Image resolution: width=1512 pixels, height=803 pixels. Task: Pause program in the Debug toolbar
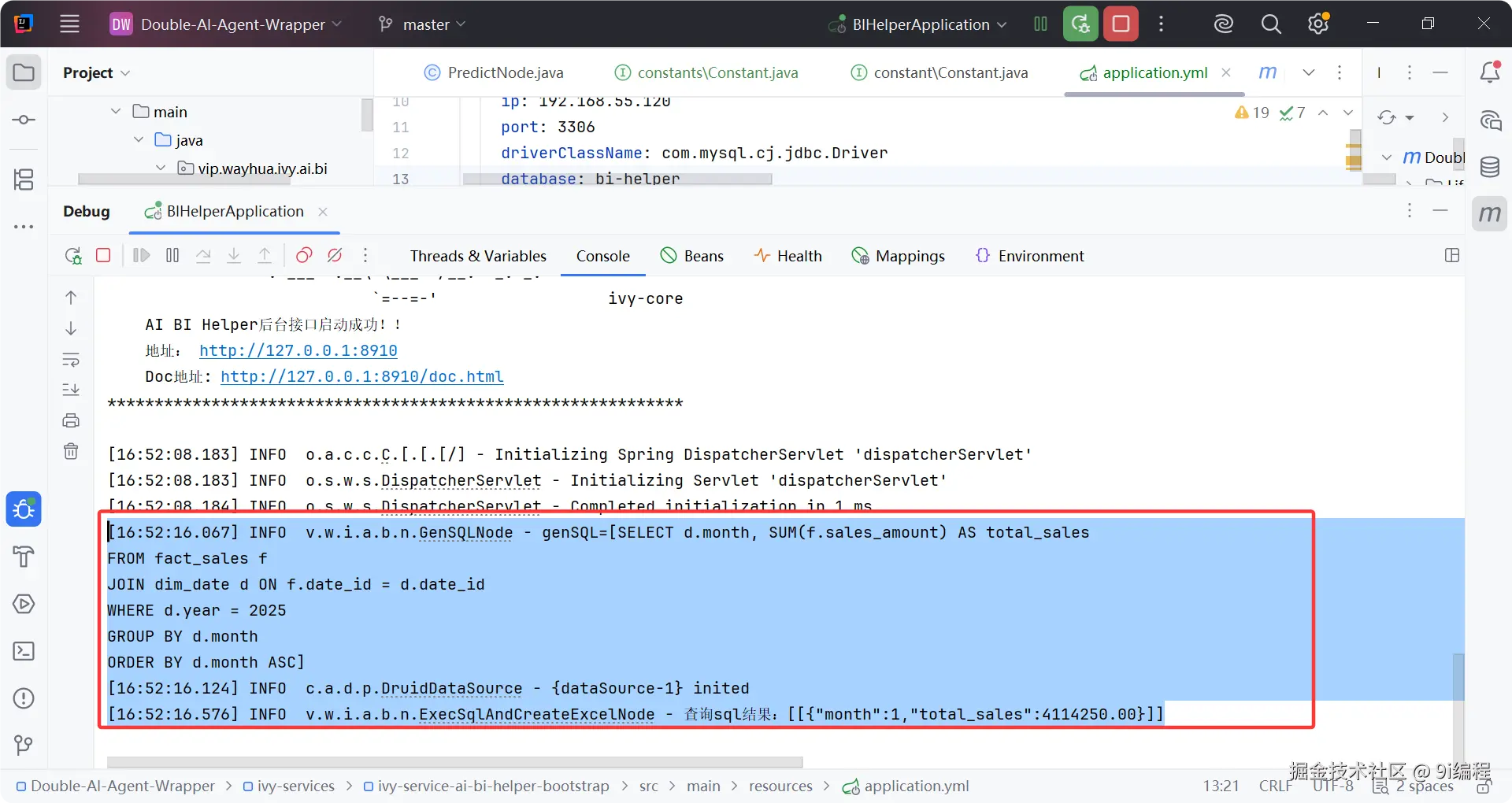[x=172, y=255]
